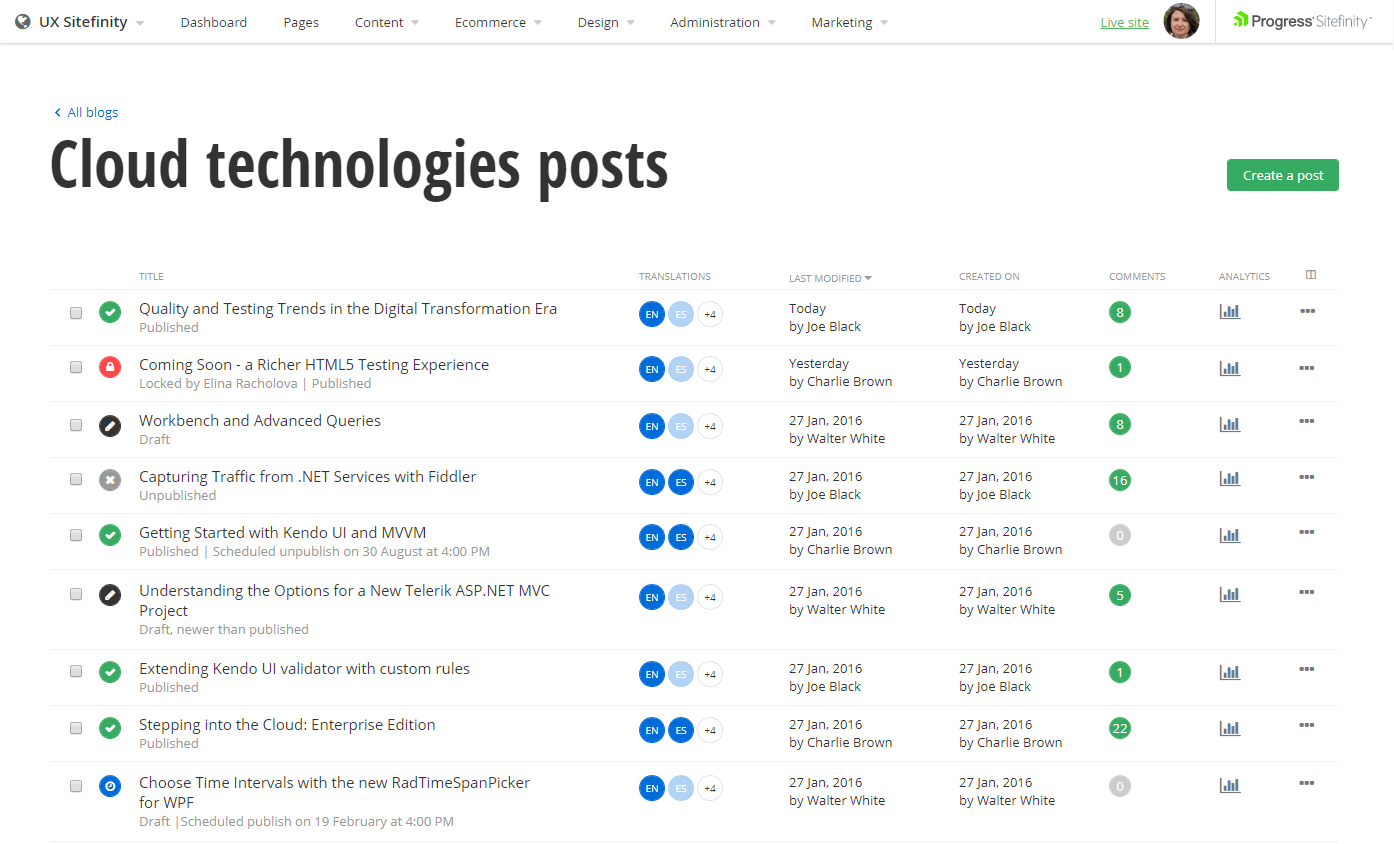This screenshot has height=844, width=1394.
Task: Open analytics for Capturing Traffic from .NET Services
Action: click(1229, 479)
